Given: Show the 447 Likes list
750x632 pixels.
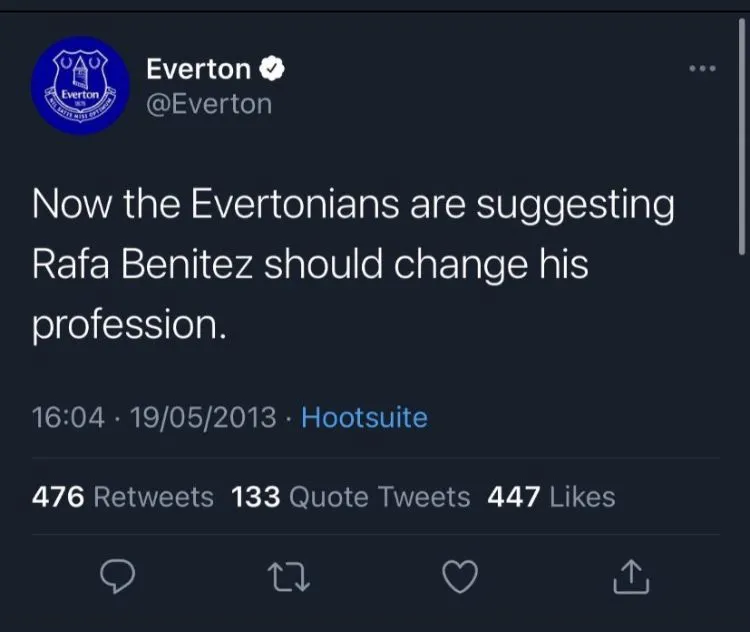Looking at the screenshot, I should [551, 496].
